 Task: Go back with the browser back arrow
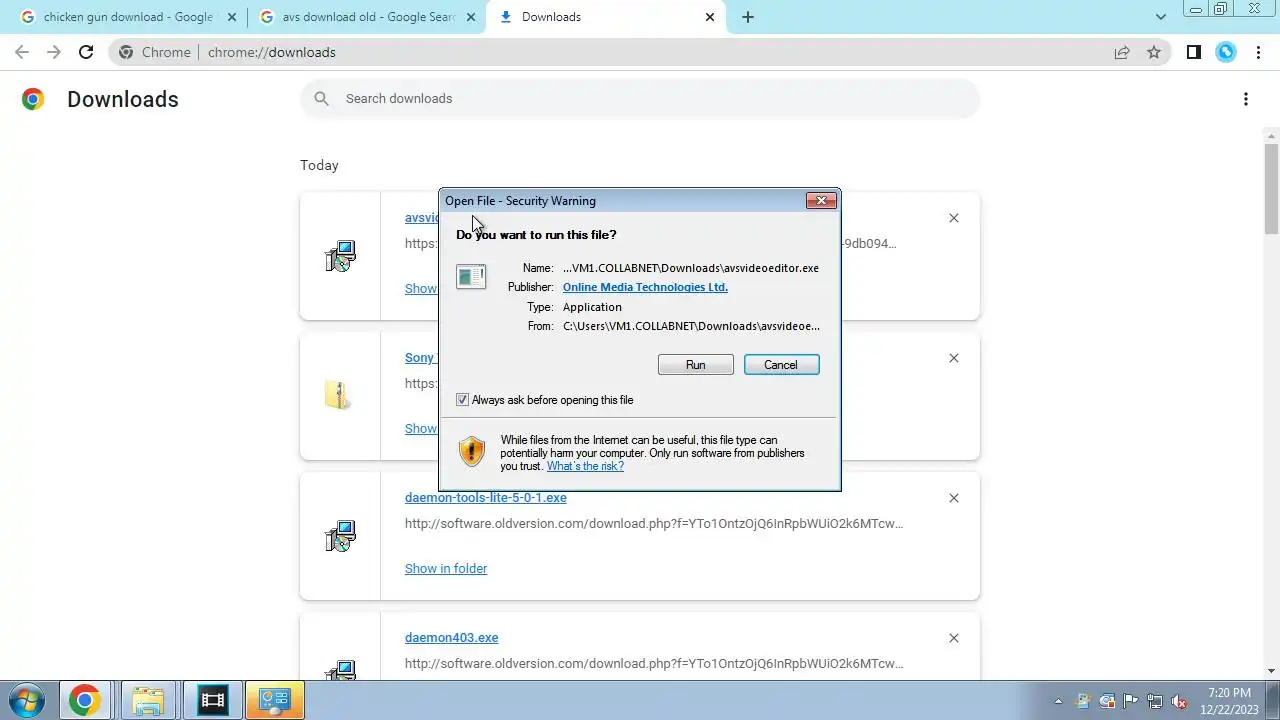[22, 52]
